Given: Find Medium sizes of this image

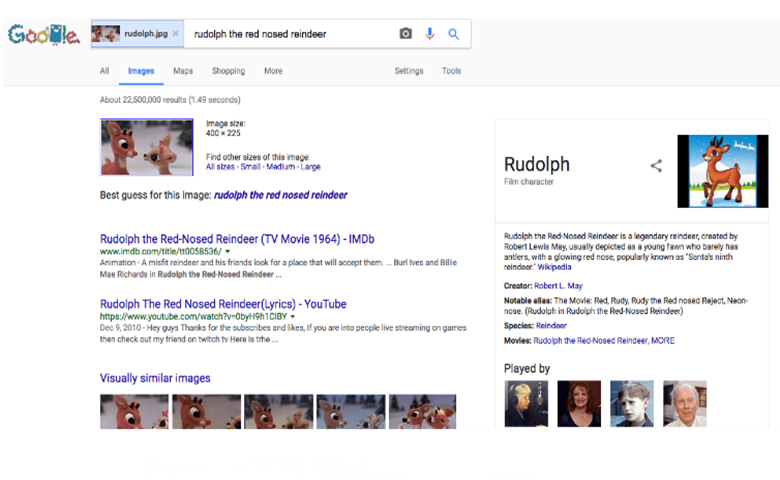Looking at the screenshot, I should tap(281, 167).
